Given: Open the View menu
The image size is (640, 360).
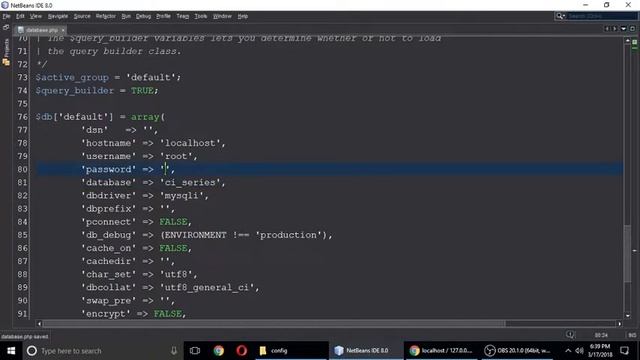Looking at the screenshot, I should click(36, 16).
